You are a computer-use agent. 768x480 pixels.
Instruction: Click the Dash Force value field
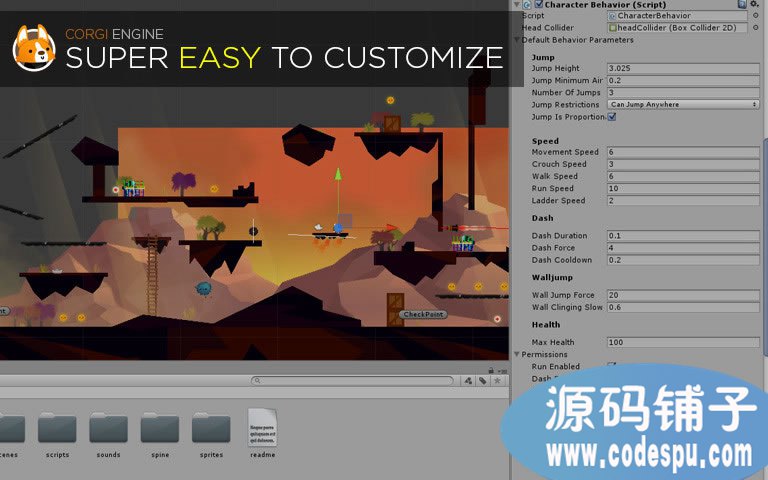coord(683,248)
